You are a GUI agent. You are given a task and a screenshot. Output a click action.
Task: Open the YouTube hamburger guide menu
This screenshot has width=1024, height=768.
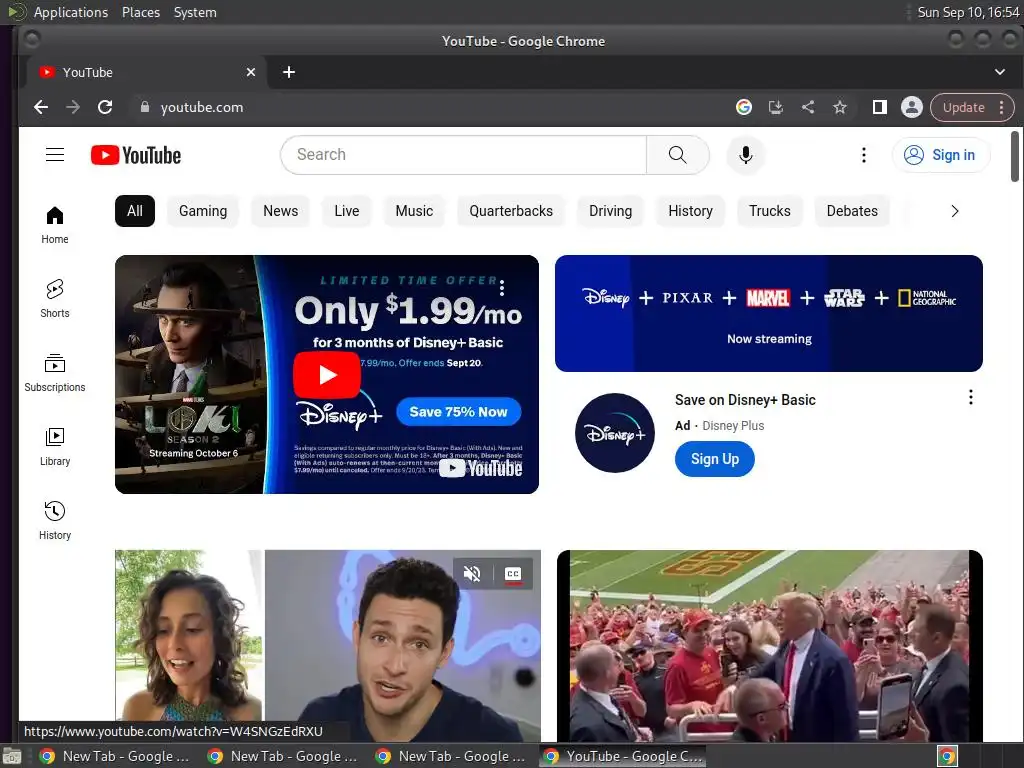pyautogui.click(x=55, y=155)
